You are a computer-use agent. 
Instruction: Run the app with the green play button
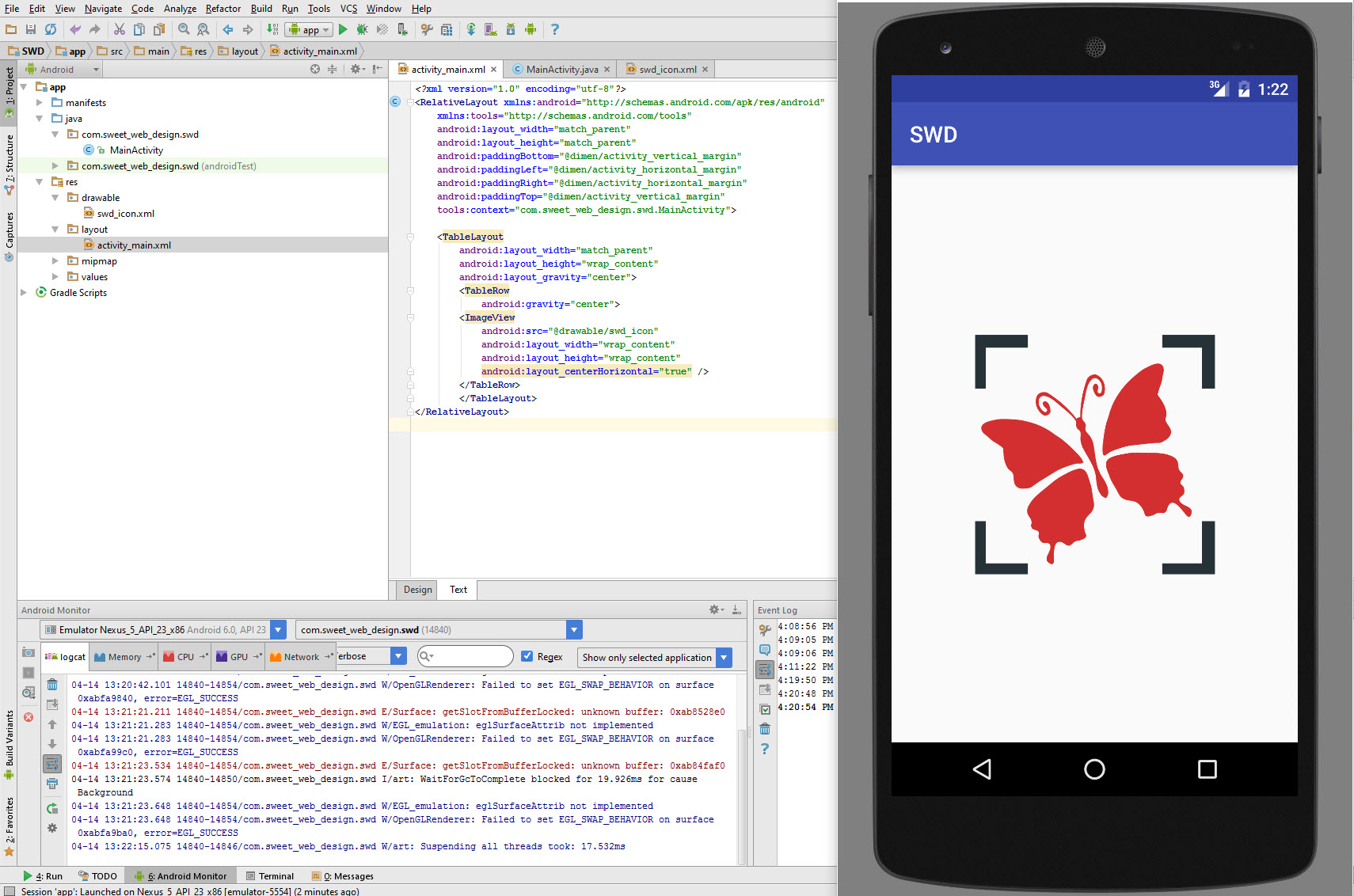pos(343,29)
